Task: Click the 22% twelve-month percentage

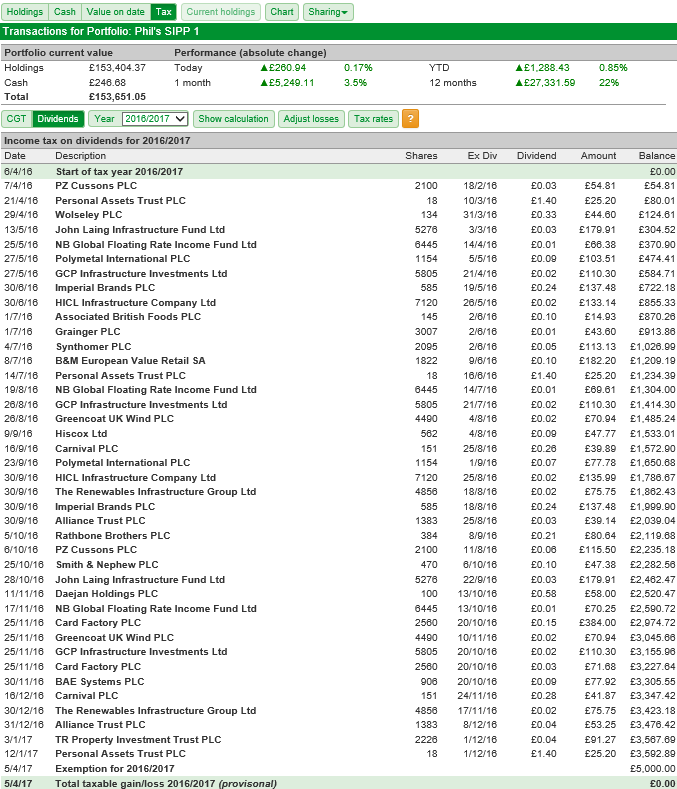Action: coord(609,83)
